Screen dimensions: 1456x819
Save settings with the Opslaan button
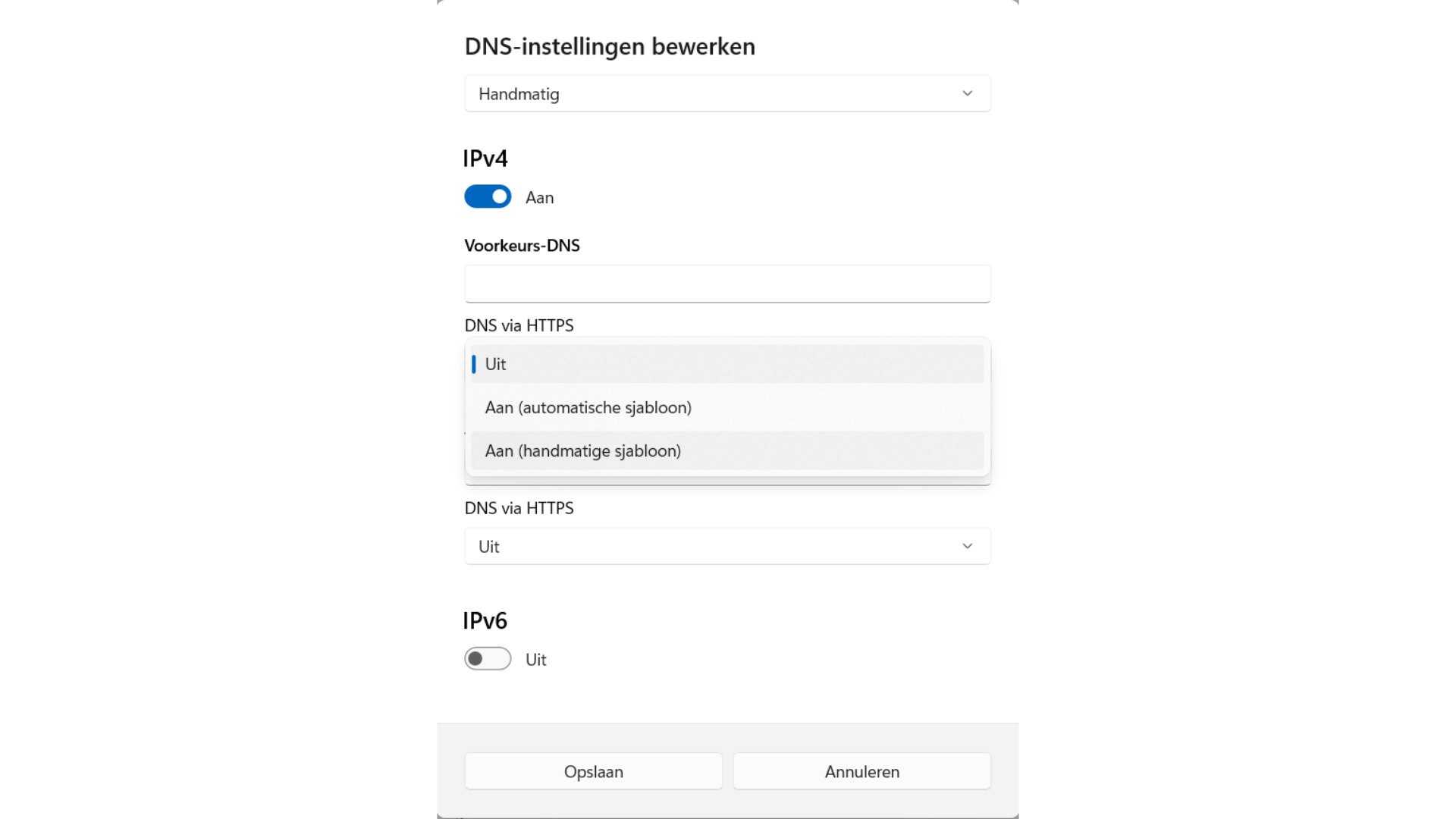[x=593, y=771]
